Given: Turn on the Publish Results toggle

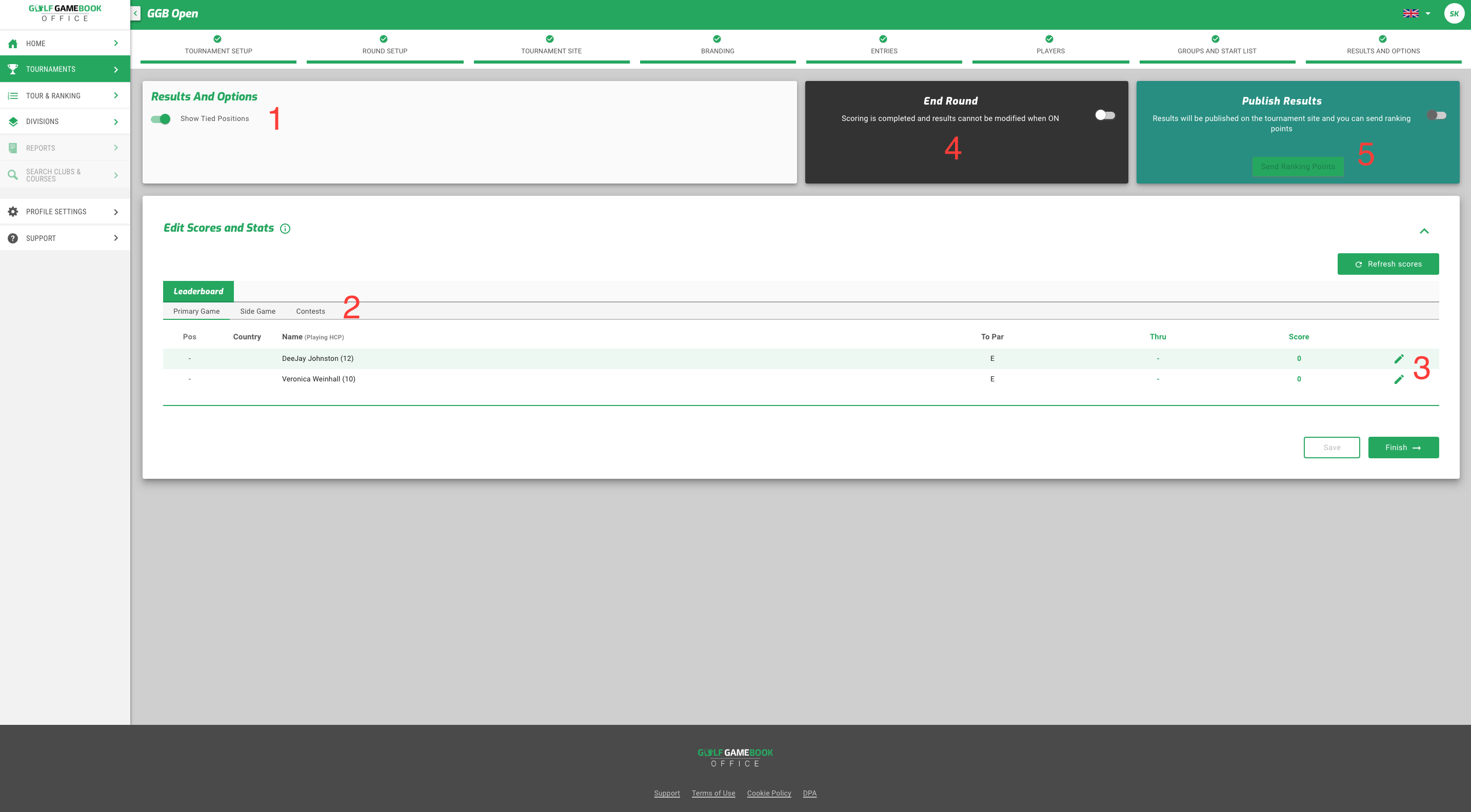Looking at the screenshot, I should pyautogui.click(x=1437, y=114).
